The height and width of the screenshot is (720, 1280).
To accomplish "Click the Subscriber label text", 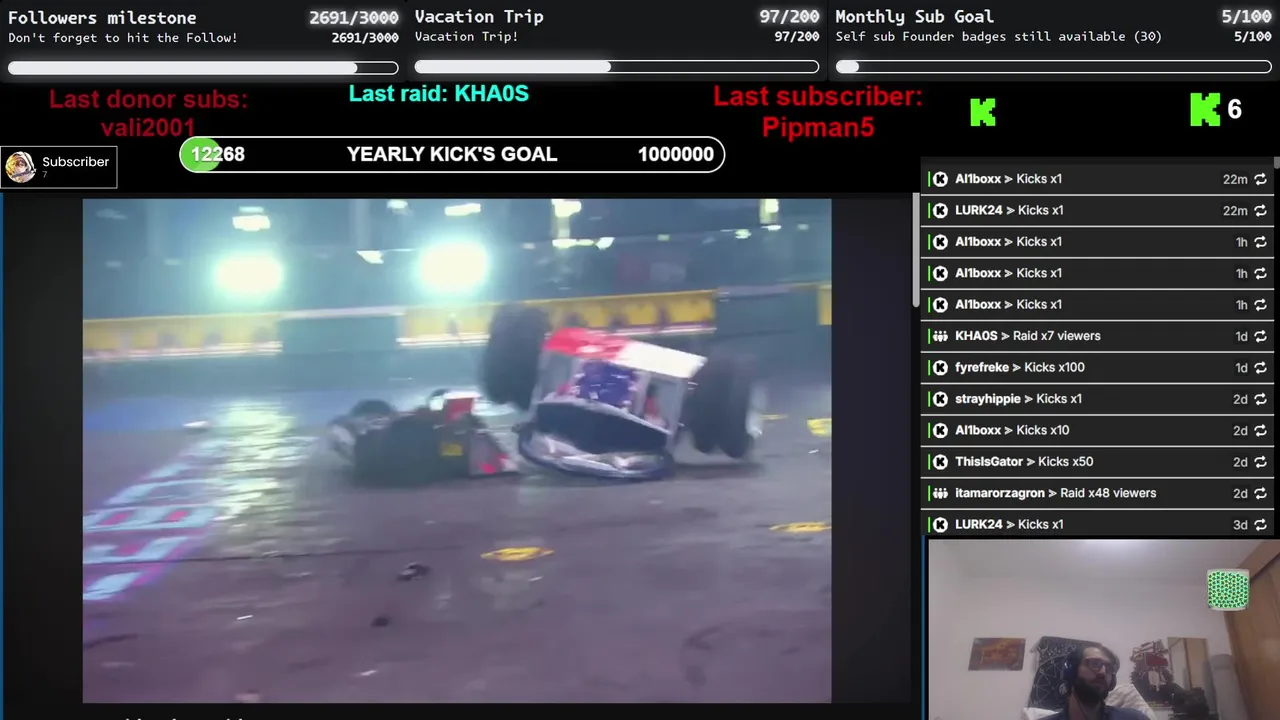I will (75, 161).
